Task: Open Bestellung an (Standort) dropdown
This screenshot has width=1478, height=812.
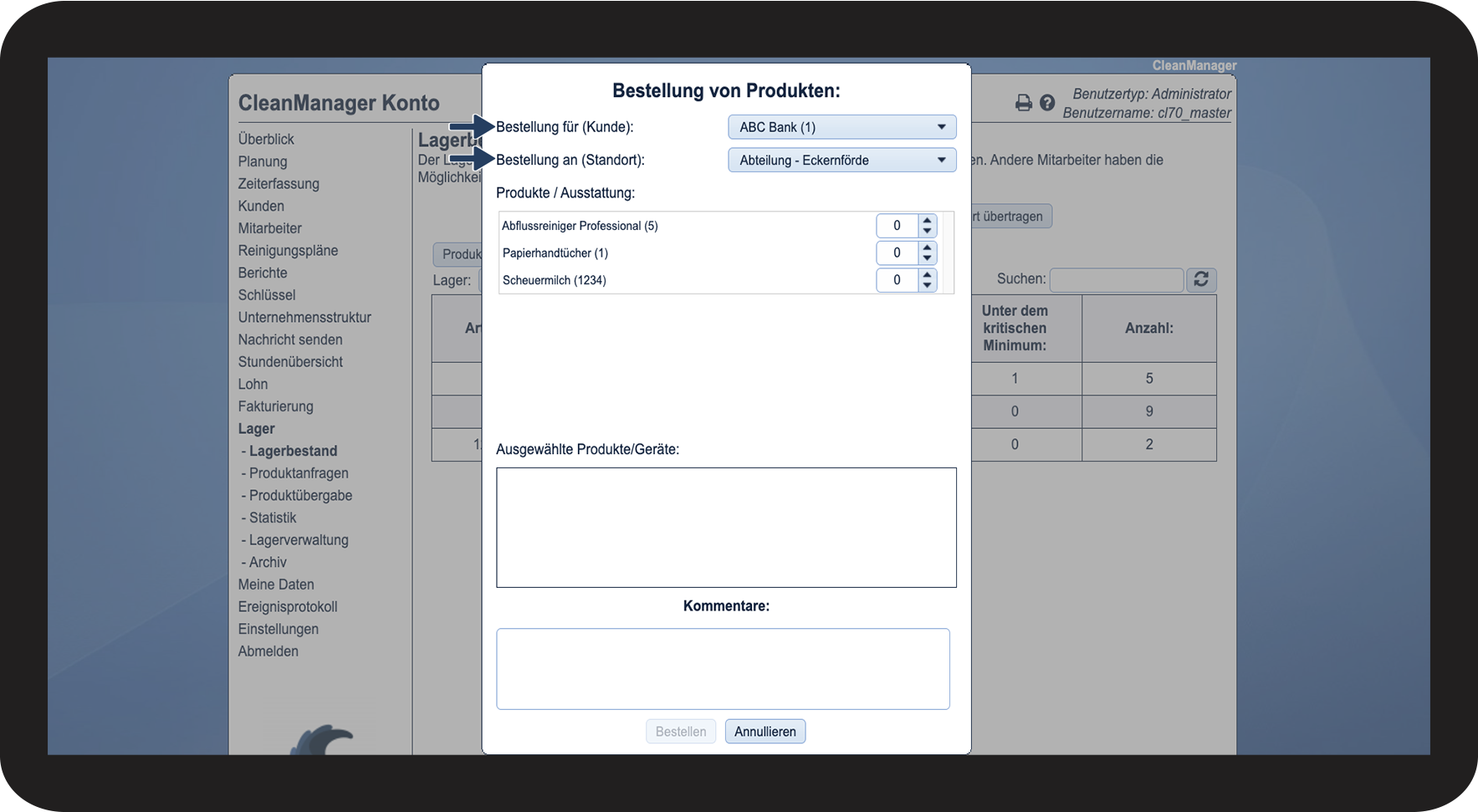Action: click(841, 160)
